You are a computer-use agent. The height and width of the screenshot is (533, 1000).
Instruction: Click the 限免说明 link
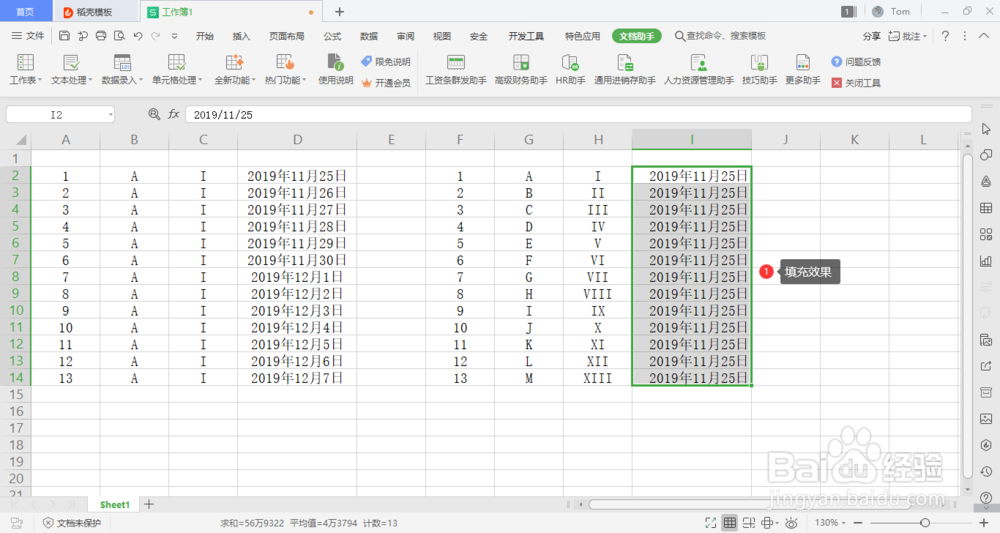pyautogui.click(x=386, y=62)
